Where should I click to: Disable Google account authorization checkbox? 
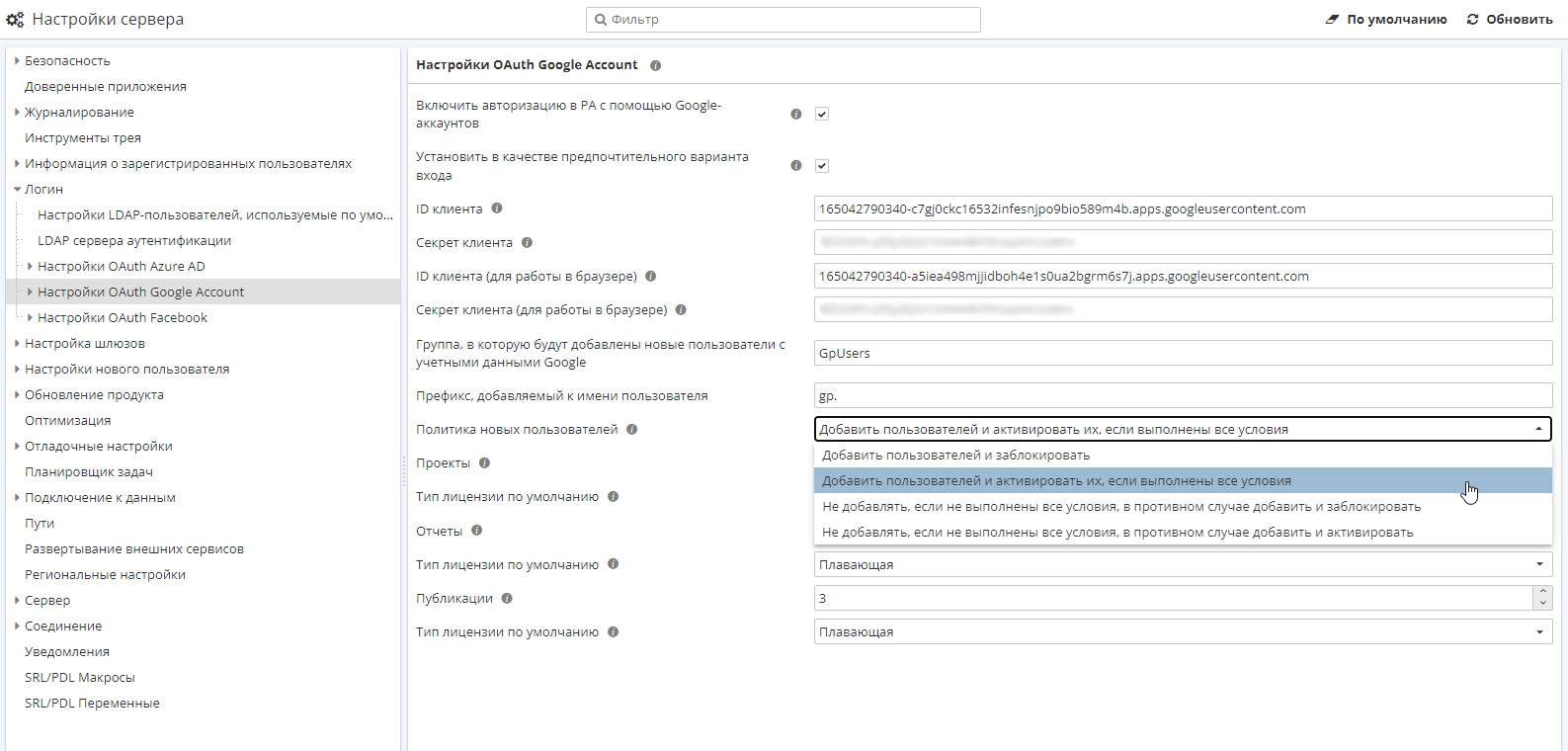821,114
